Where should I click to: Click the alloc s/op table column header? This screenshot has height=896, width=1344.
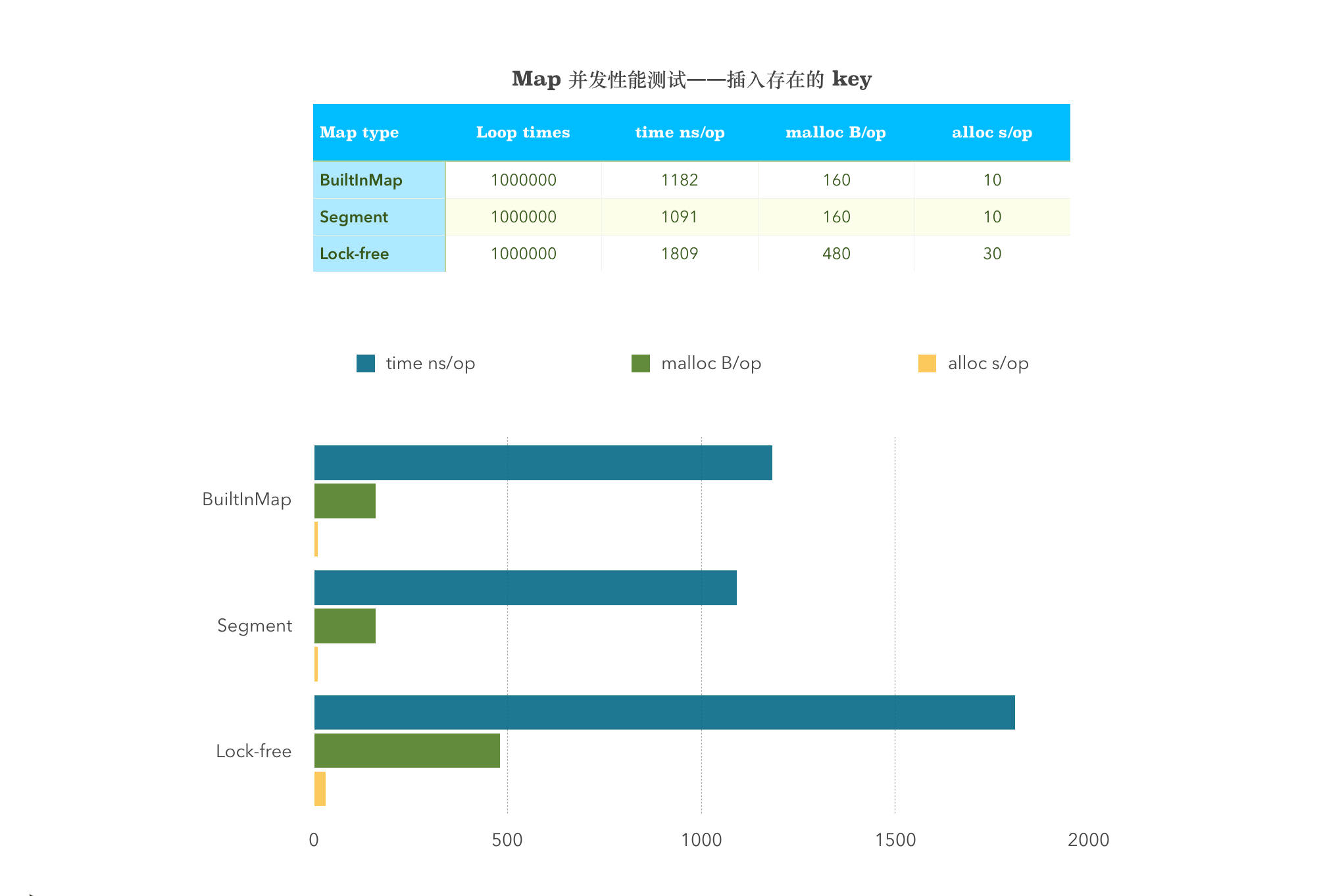click(991, 132)
